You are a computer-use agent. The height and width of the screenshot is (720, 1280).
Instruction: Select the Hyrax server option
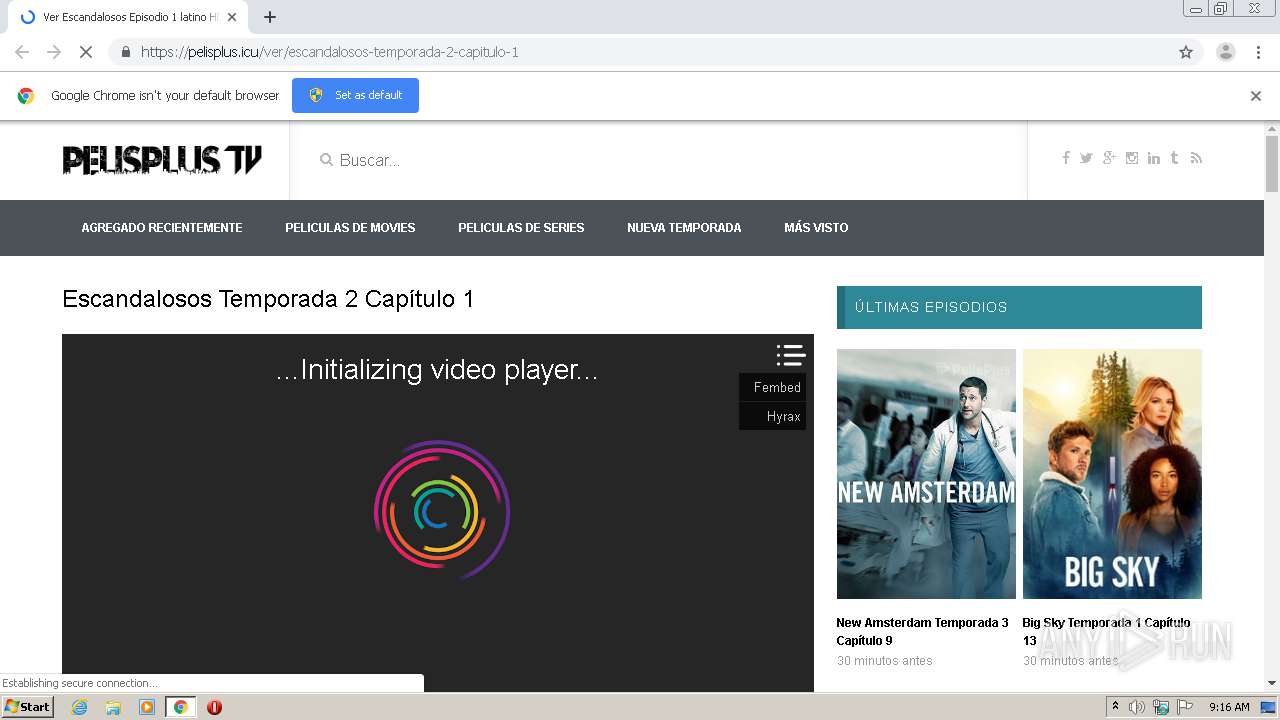pos(773,416)
